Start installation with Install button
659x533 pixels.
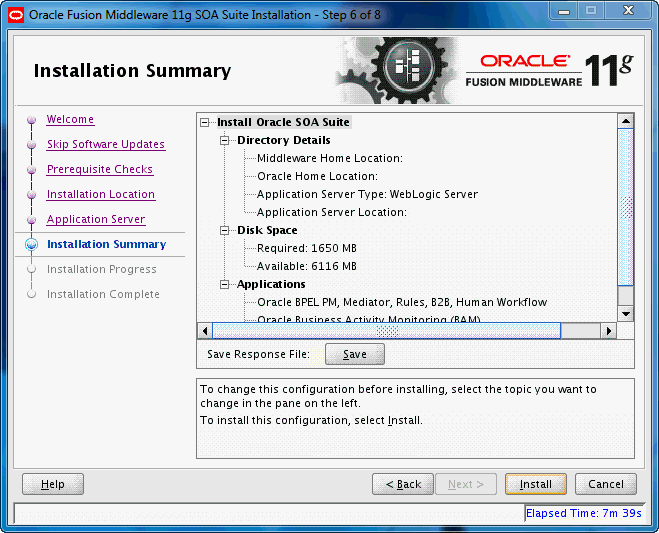click(x=536, y=484)
